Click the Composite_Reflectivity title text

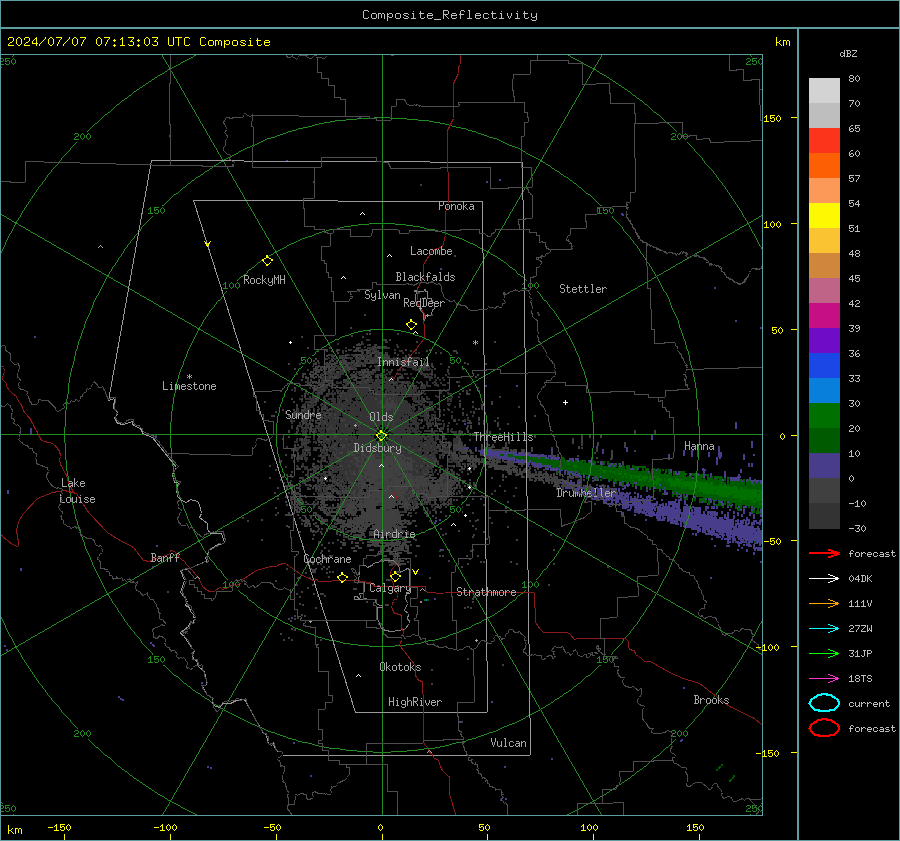click(x=450, y=15)
